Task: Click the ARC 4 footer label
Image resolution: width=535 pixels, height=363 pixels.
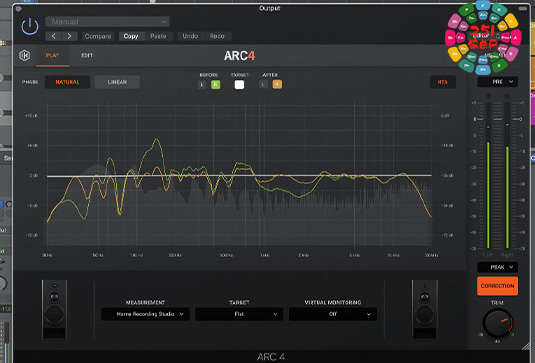Action: [271, 357]
